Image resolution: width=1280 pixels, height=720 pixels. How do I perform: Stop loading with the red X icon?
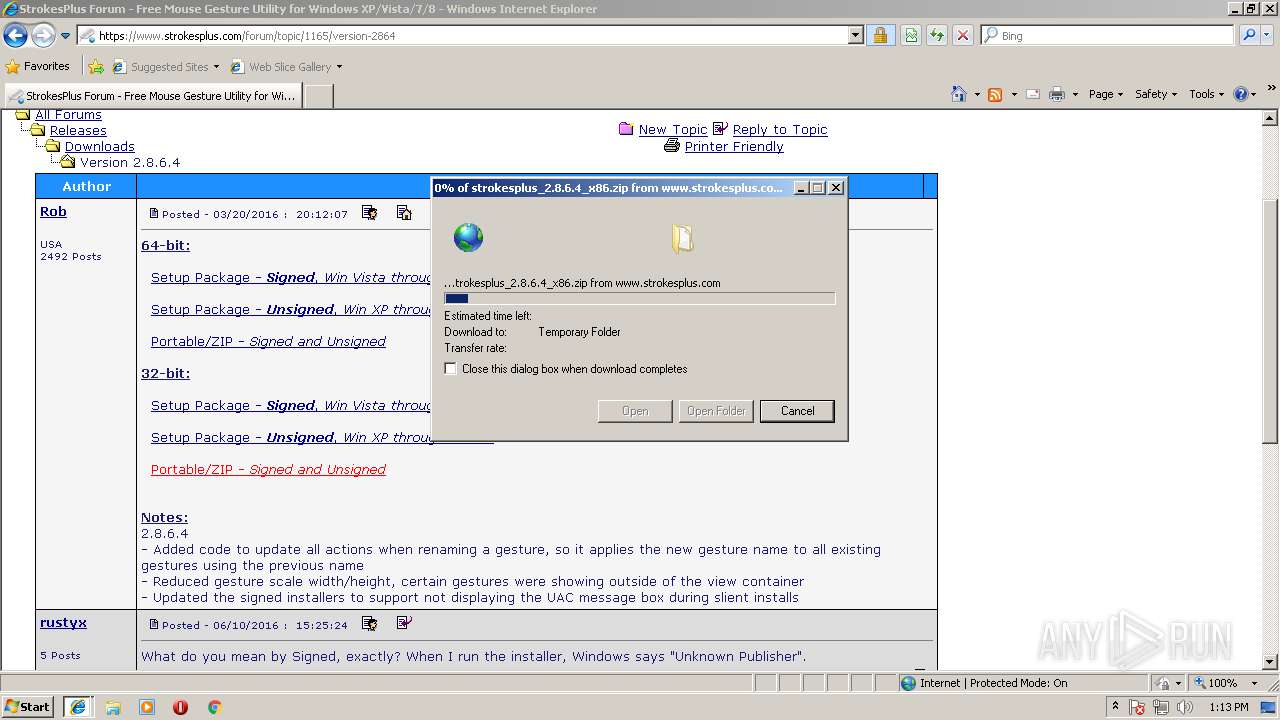coord(963,35)
